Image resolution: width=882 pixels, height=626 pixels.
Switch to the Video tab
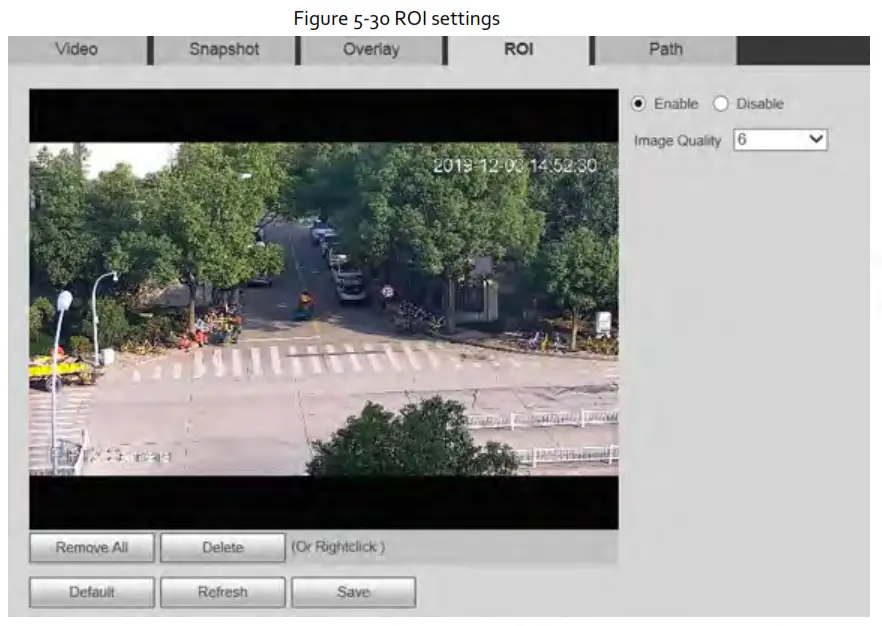pyautogui.click(x=78, y=48)
